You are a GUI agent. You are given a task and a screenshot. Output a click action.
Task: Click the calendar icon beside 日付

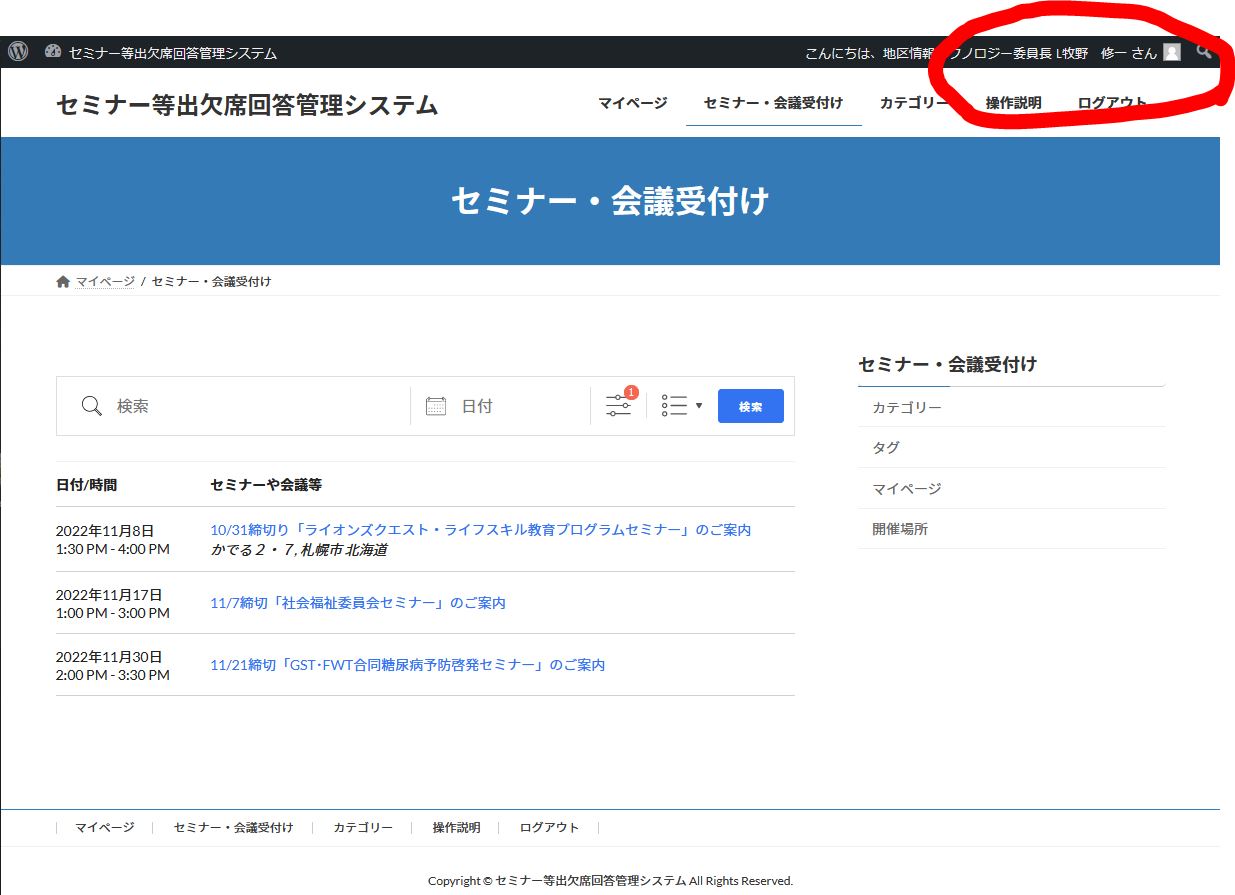click(436, 406)
